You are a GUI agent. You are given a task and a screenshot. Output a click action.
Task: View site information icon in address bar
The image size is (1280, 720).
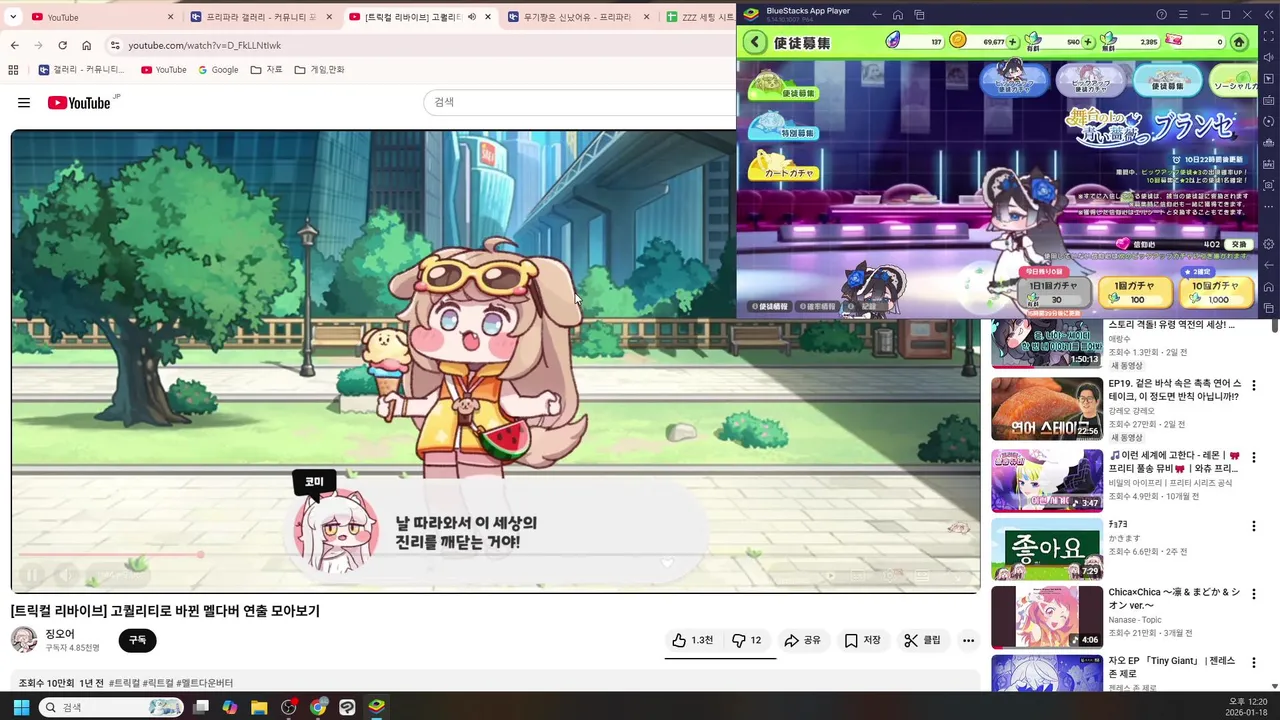115,46
